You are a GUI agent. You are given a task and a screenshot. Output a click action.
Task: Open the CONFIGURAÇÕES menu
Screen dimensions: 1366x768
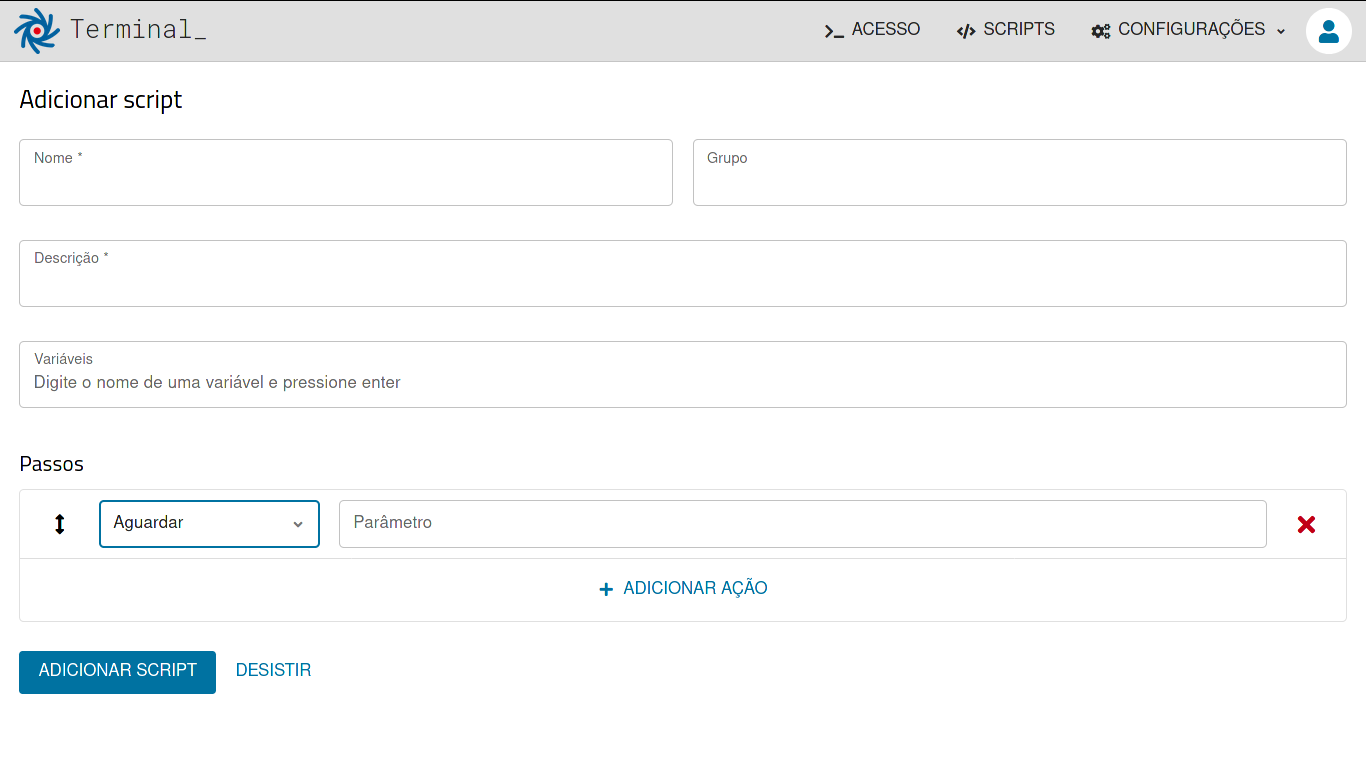click(1188, 30)
